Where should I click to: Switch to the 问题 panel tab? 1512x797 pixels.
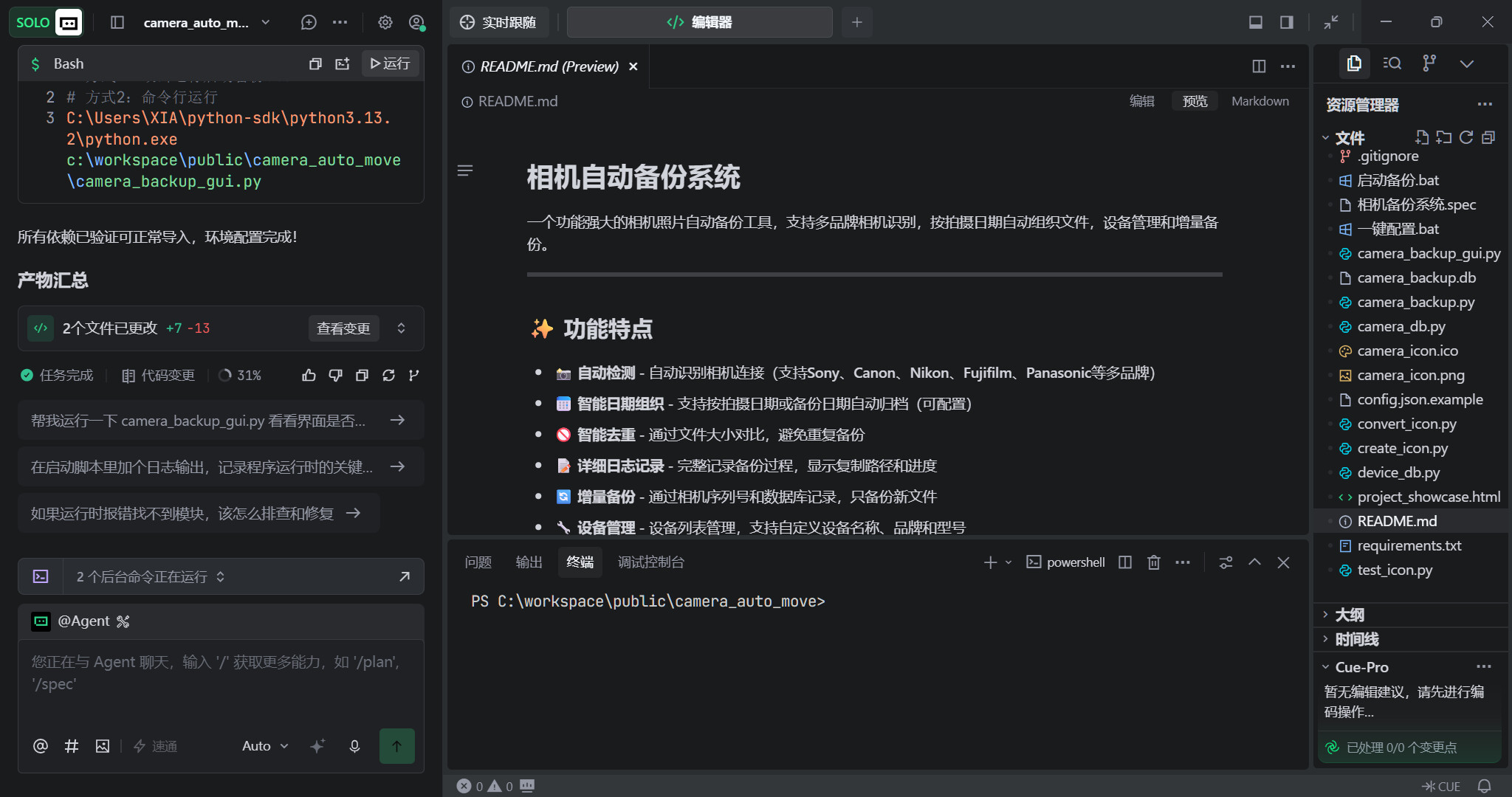pos(478,562)
